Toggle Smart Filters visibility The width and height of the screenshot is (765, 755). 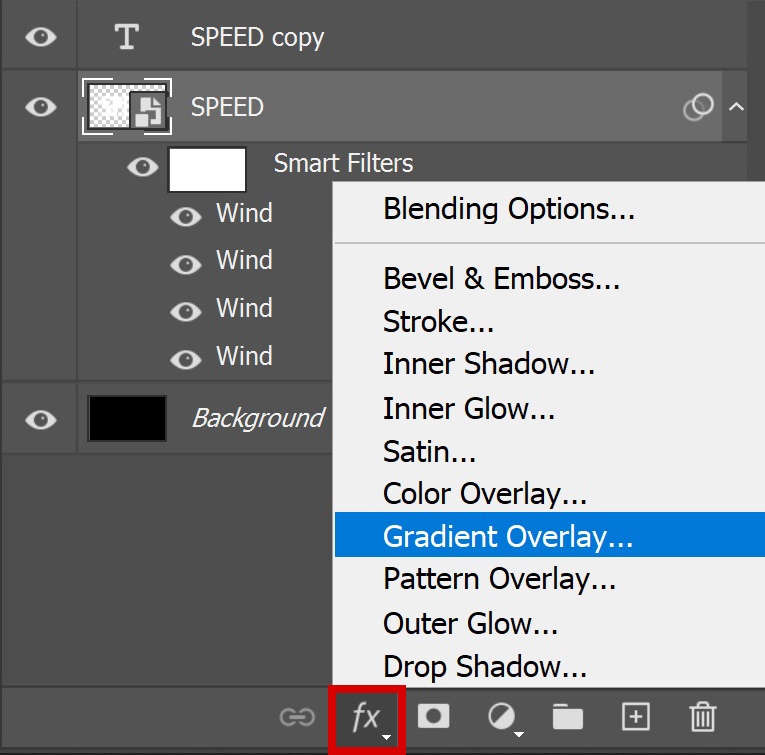142,167
